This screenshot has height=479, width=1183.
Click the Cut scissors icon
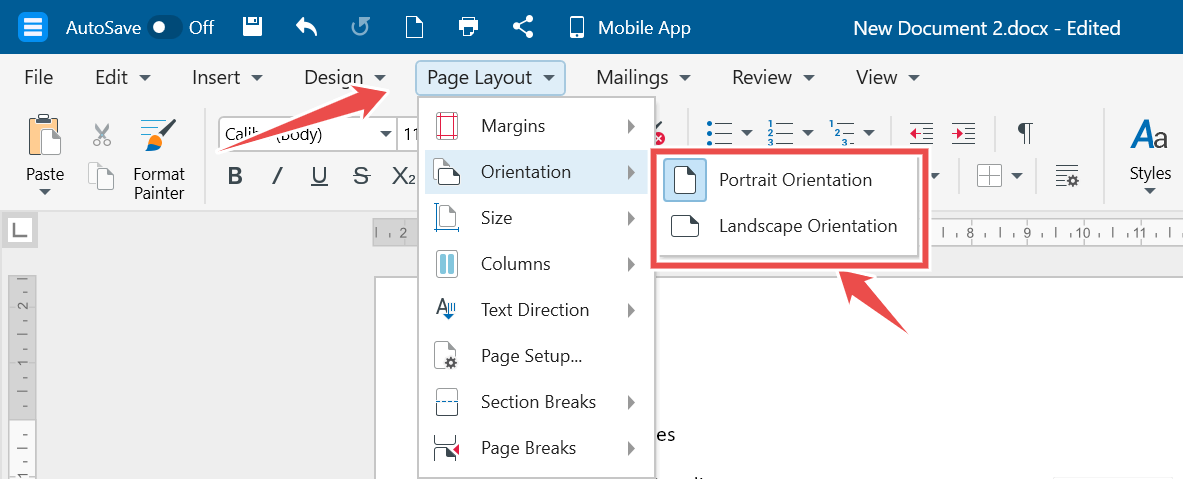(102, 135)
